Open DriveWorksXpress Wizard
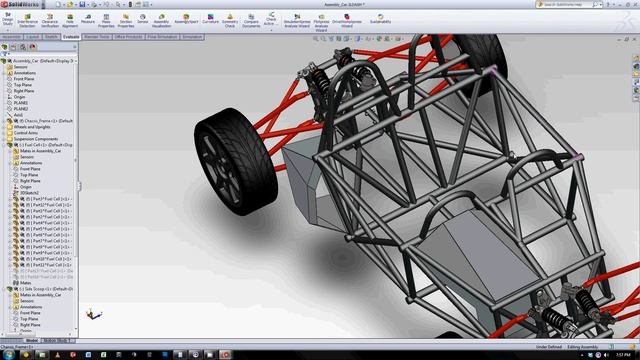 click(347, 20)
